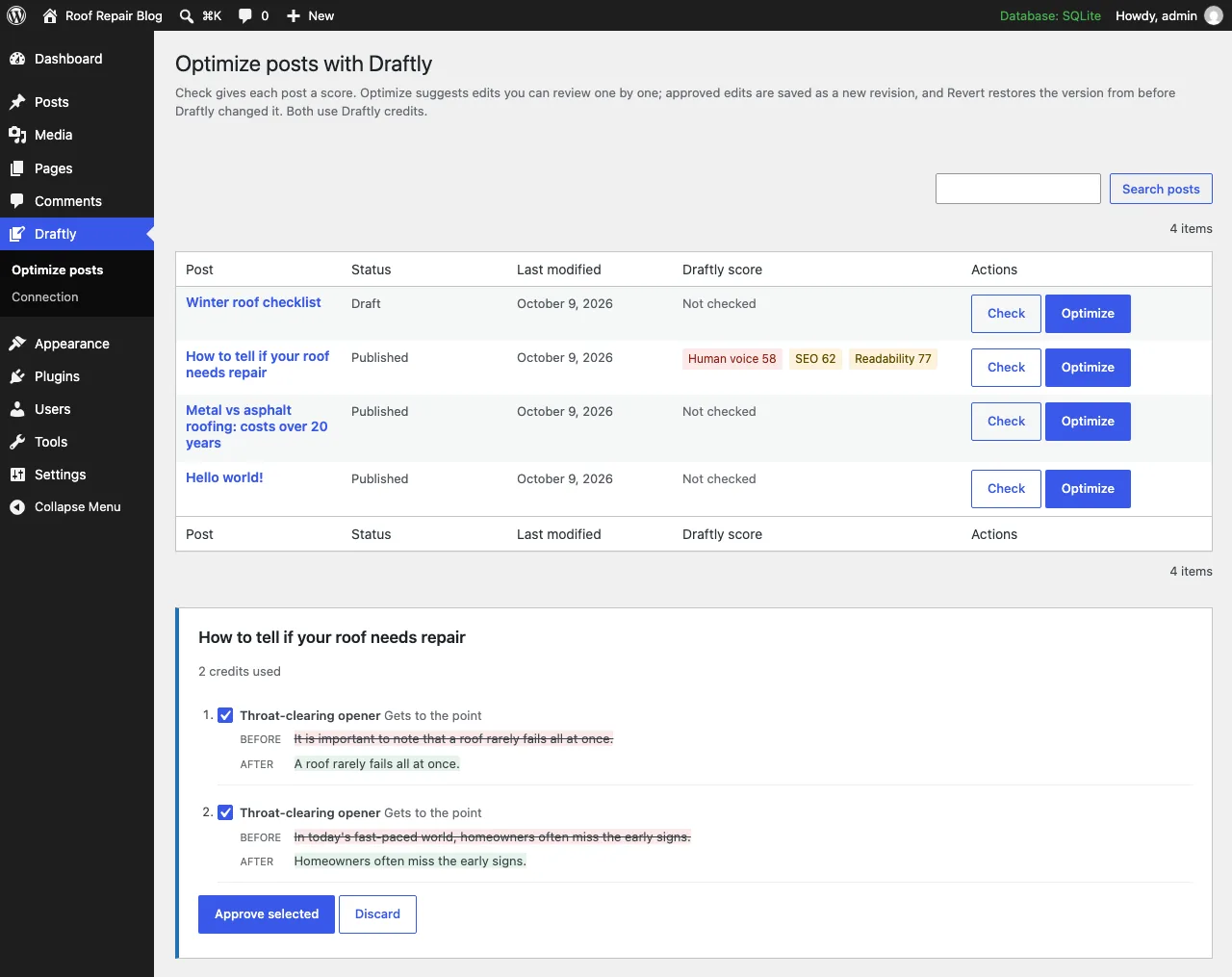Open the Hello world! post link
This screenshot has height=977, width=1232.
pyautogui.click(x=224, y=477)
